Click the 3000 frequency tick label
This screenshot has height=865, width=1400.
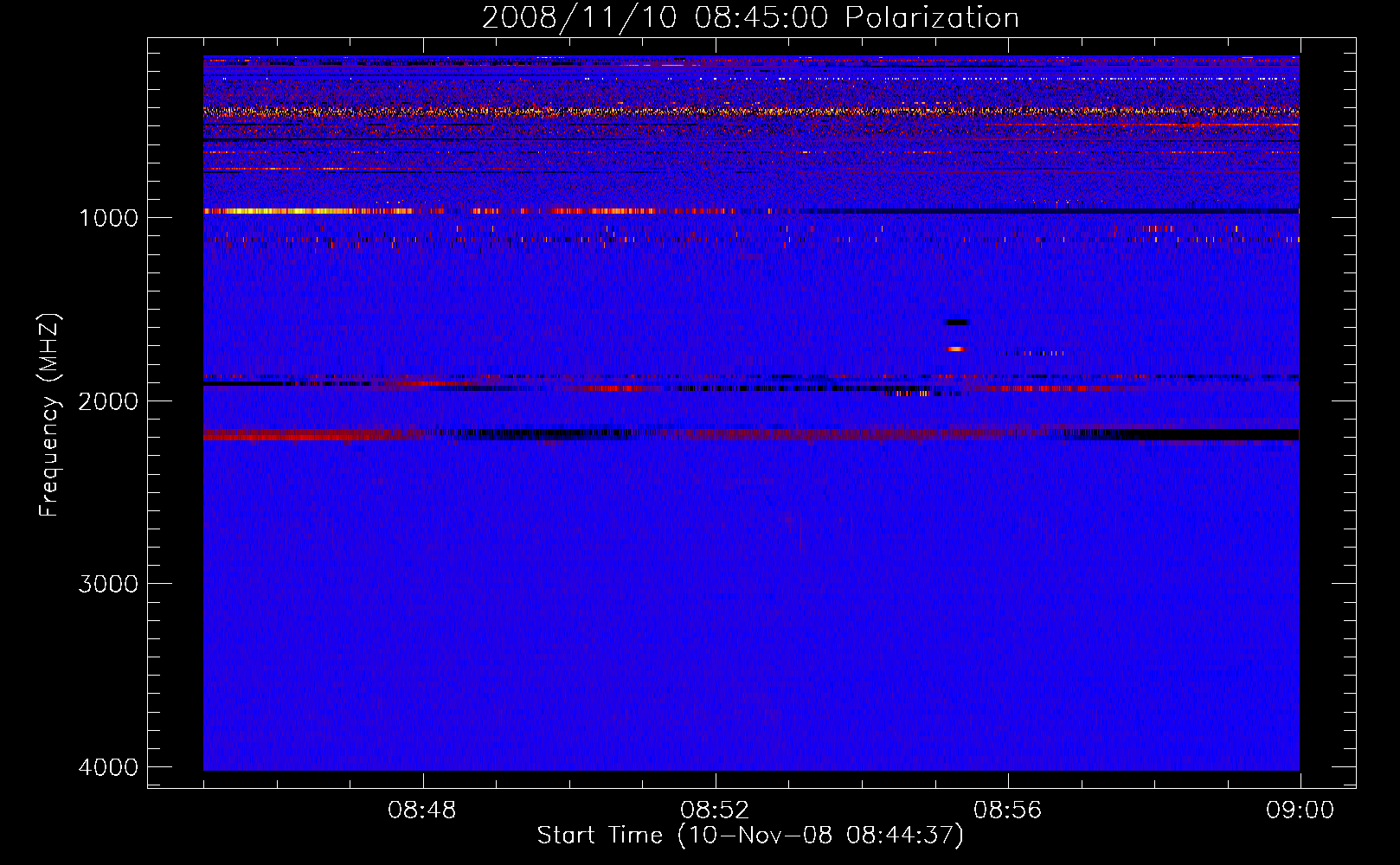108,584
